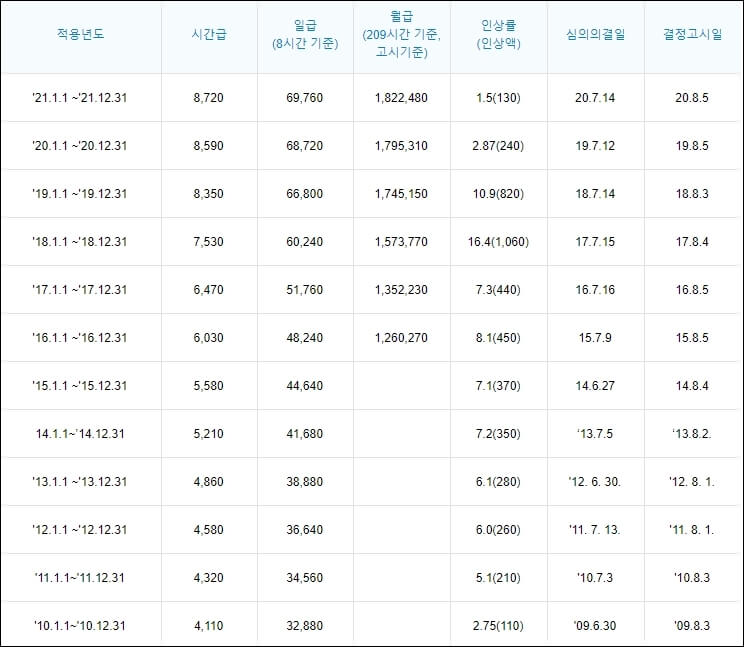
Task: Select the '17.1.1 ~'17.12.31 row label
Action: point(80,289)
